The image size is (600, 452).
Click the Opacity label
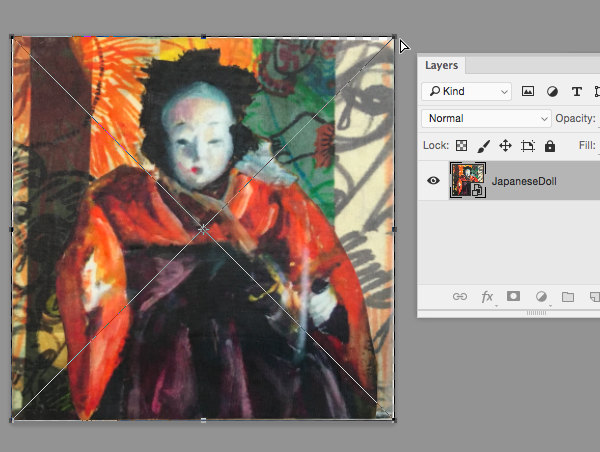[x=576, y=119]
